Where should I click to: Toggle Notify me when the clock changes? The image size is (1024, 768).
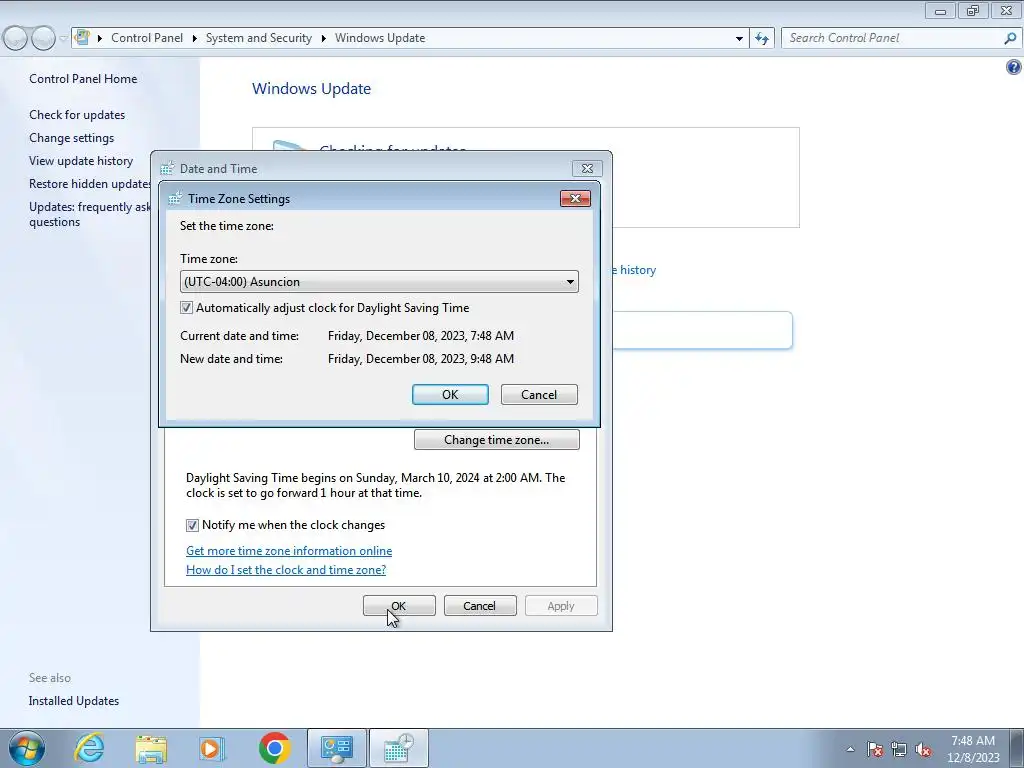pos(192,525)
